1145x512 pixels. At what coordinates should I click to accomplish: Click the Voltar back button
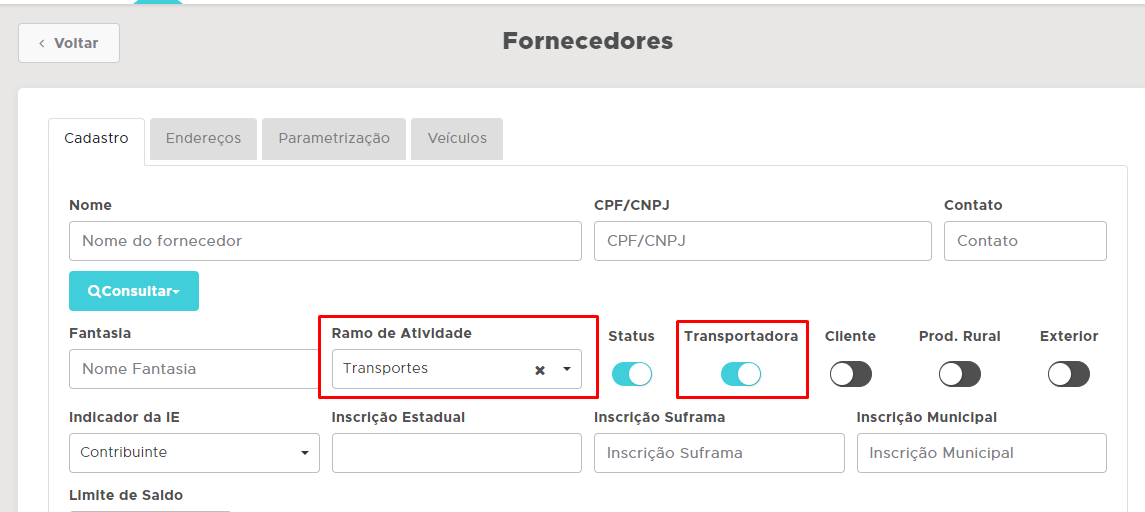point(69,43)
